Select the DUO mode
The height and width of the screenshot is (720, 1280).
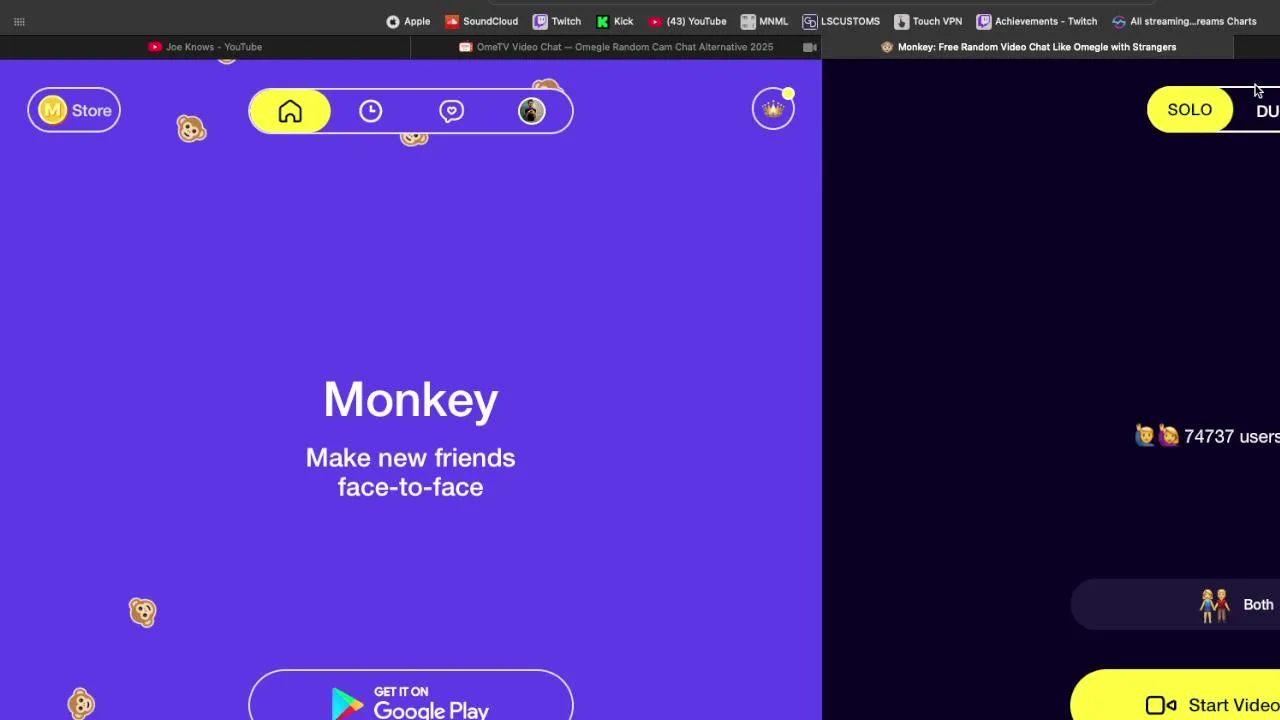coord(1267,111)
